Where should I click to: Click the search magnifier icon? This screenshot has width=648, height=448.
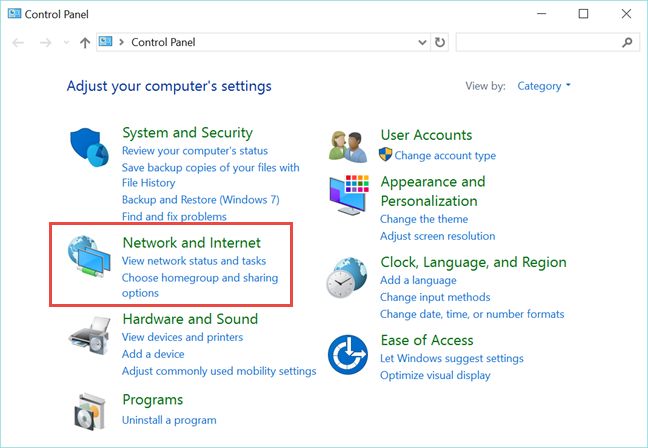[x=627, y=42]
